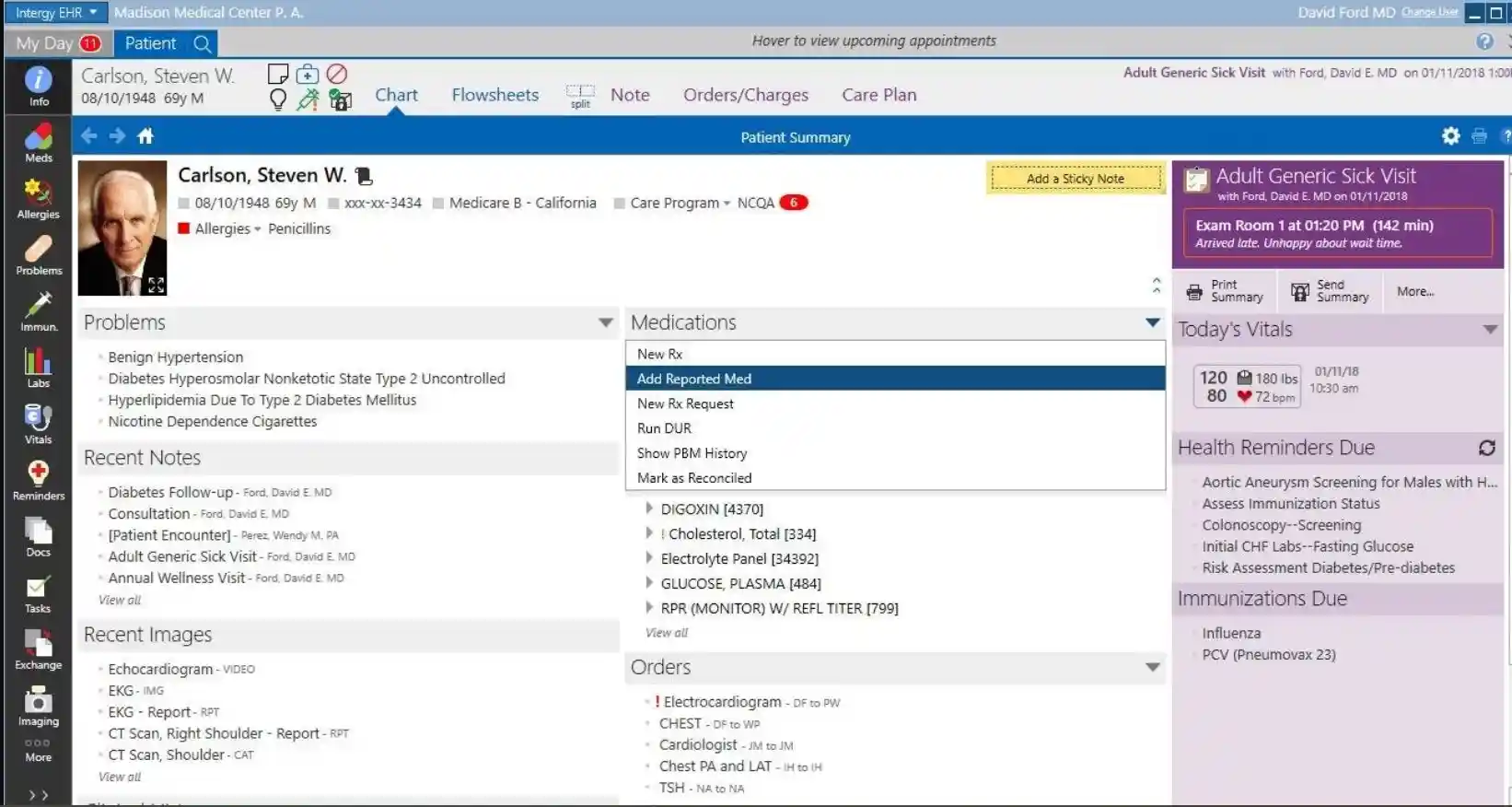
Task: Open the Problems sidebar icon
Action: 39,256
